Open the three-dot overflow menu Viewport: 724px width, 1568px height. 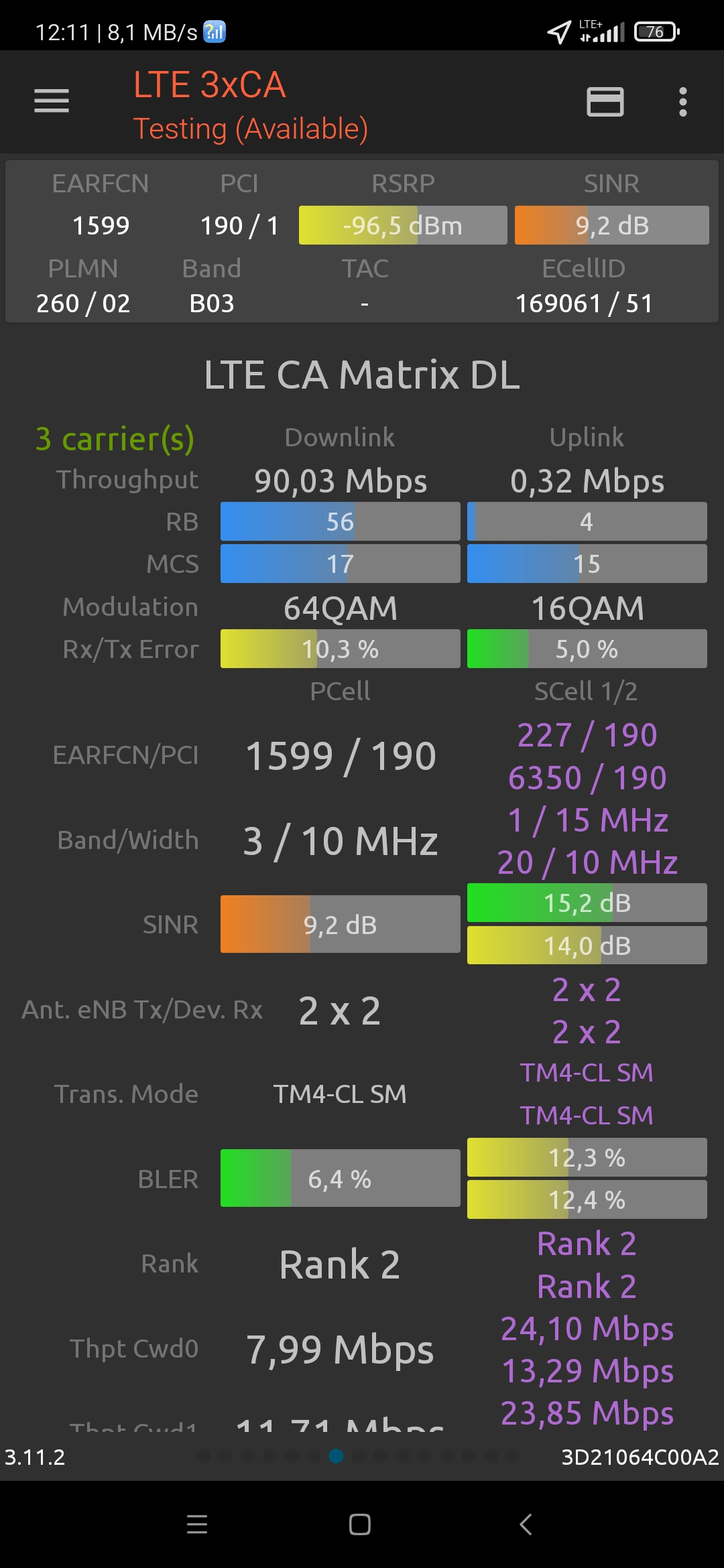682,102
